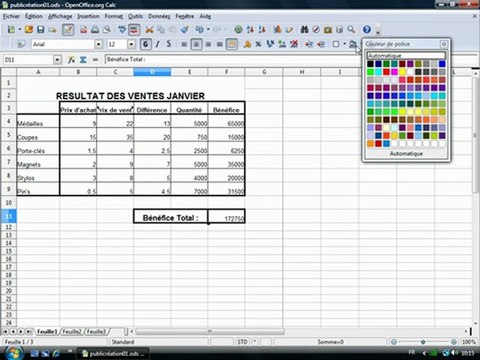Insert a Sum formula
This screenshot has width=480, height=360.
tap(83, 60)
